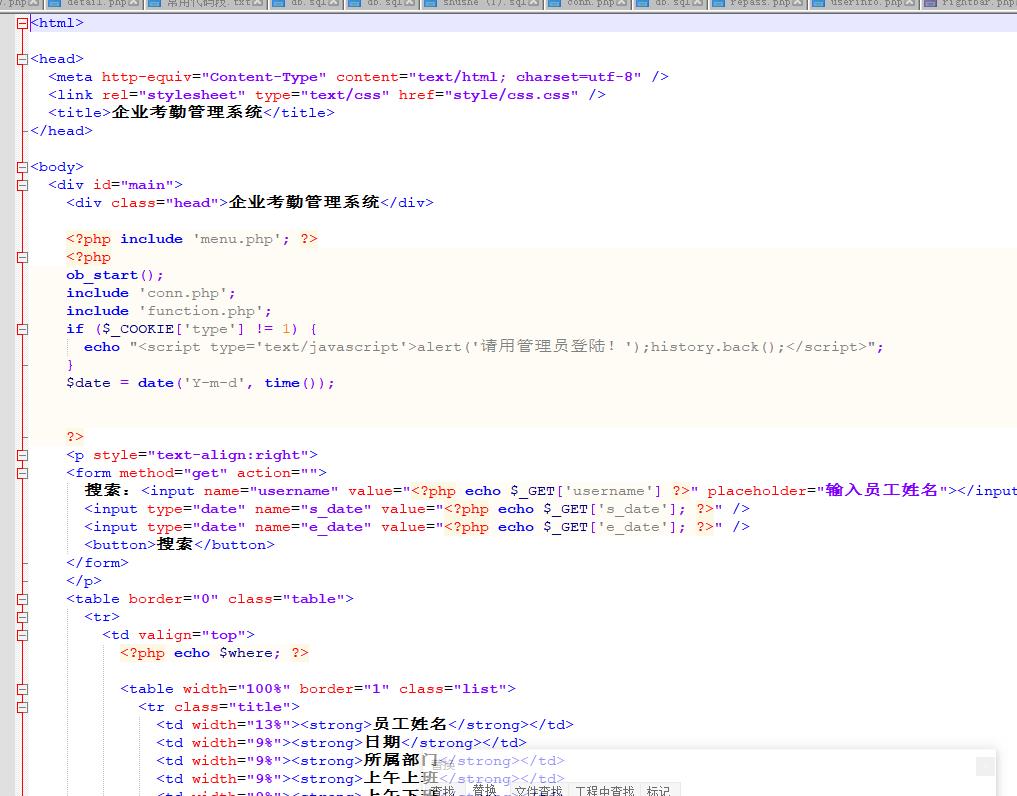Click $_COOKIE['type'] in the if condition
This screenshot has height=796, width=1017.
(173, 330)
